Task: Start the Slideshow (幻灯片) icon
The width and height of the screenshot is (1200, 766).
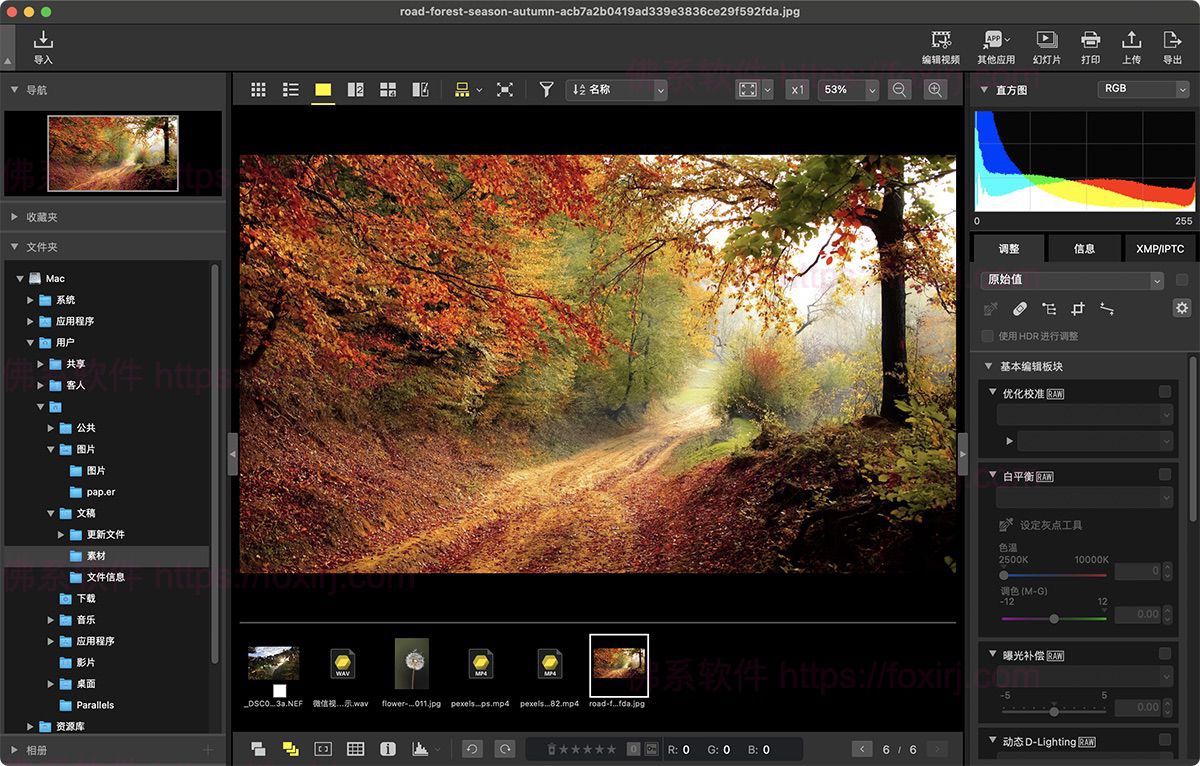Action: [x=1046, y=46]
